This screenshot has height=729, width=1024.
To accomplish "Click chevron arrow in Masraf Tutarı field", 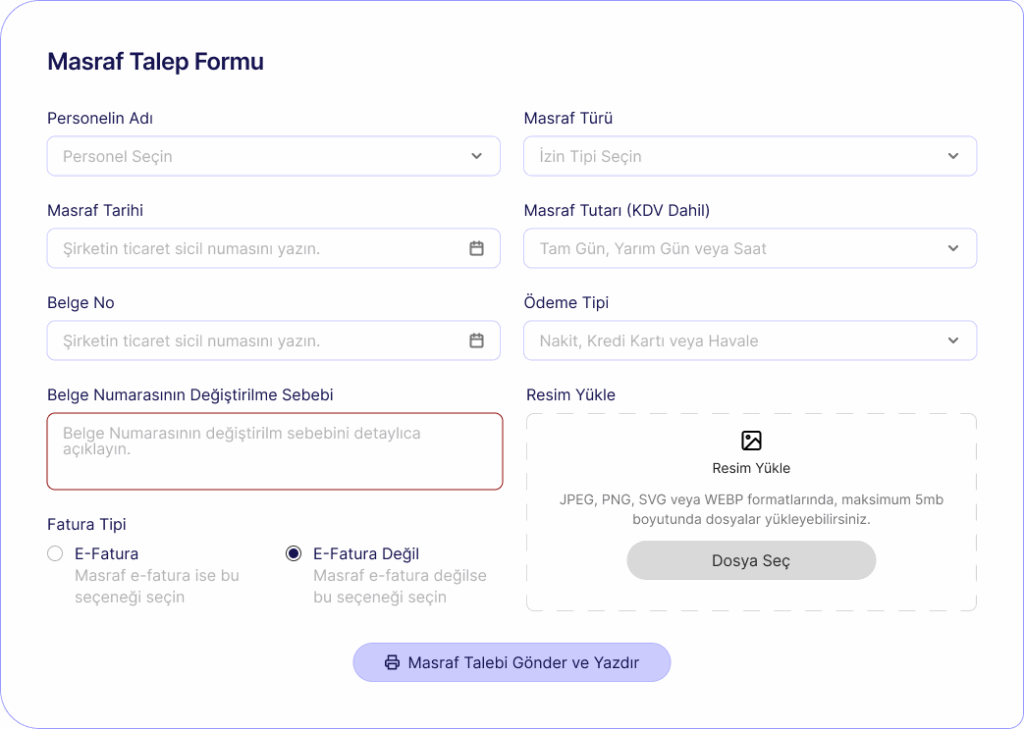I will [953, 249].
